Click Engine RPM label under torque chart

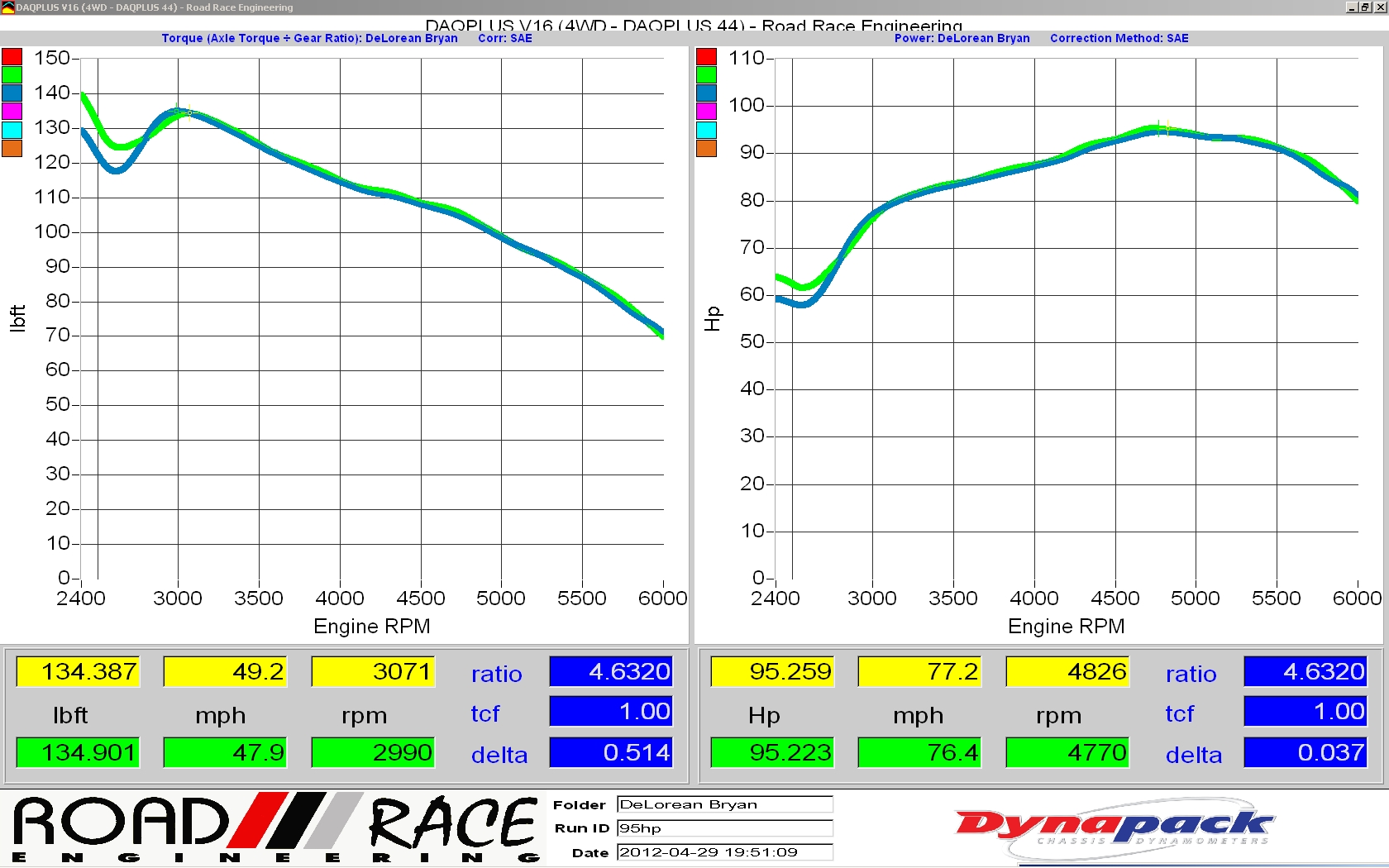[x=372, y=627]
